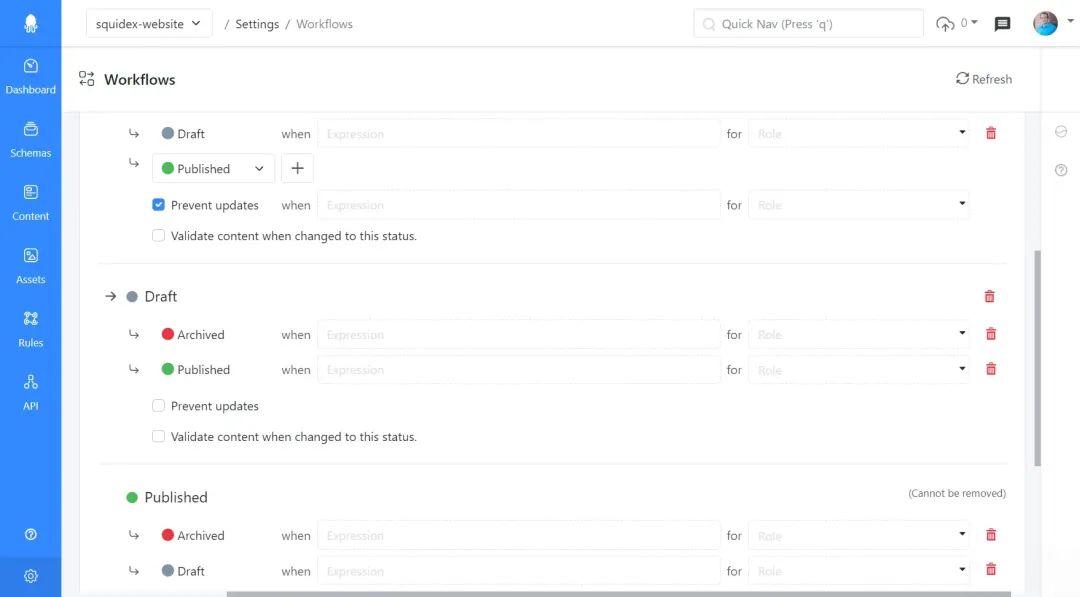Open Rules in the sidebar
This screenshot has width=1080, height=597.
30,329
